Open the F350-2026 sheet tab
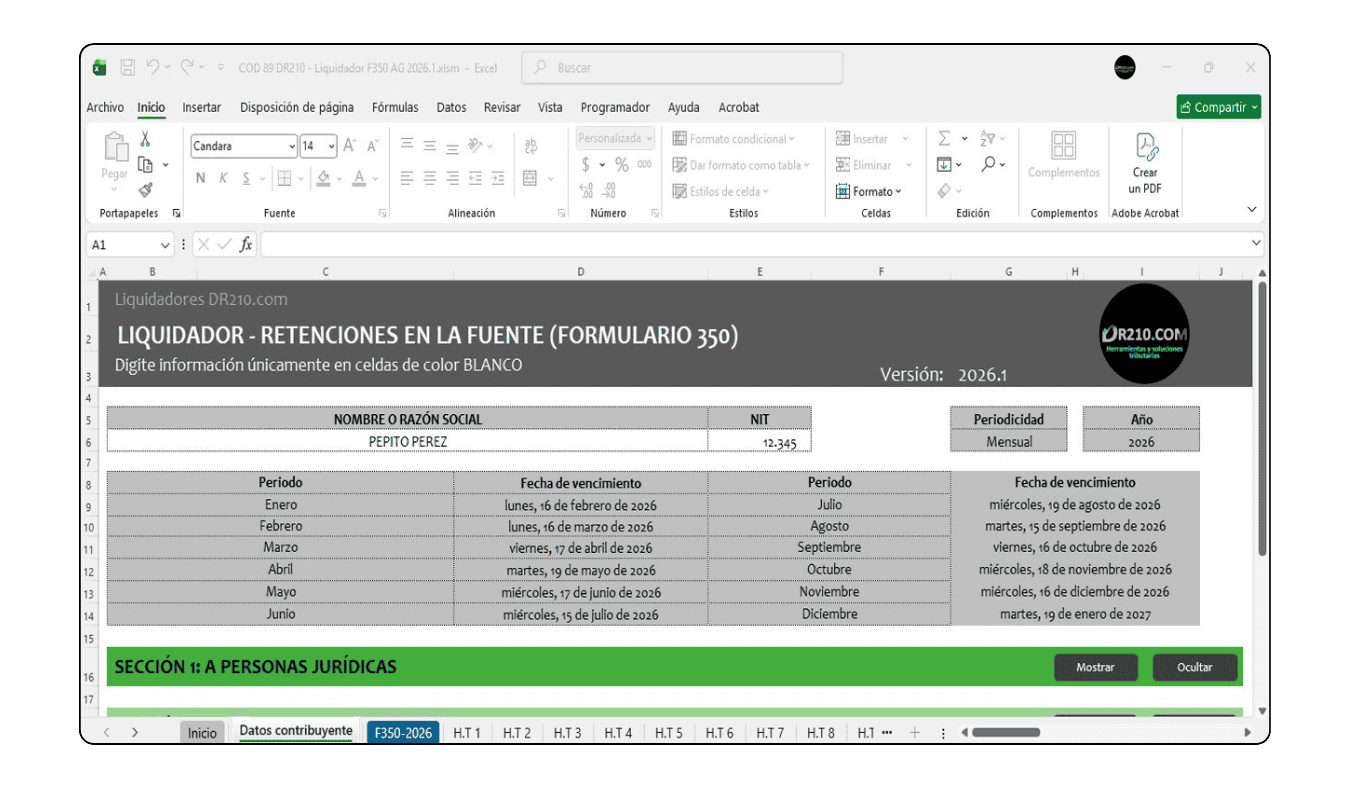 tap(402, 732)
